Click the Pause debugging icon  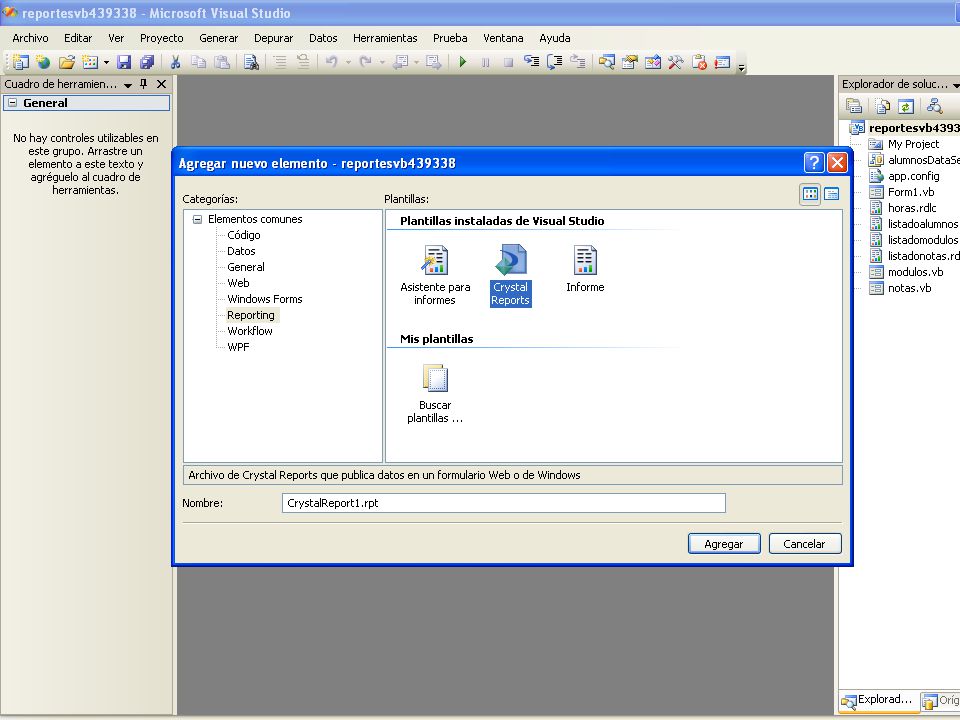[x=486, y=62]
